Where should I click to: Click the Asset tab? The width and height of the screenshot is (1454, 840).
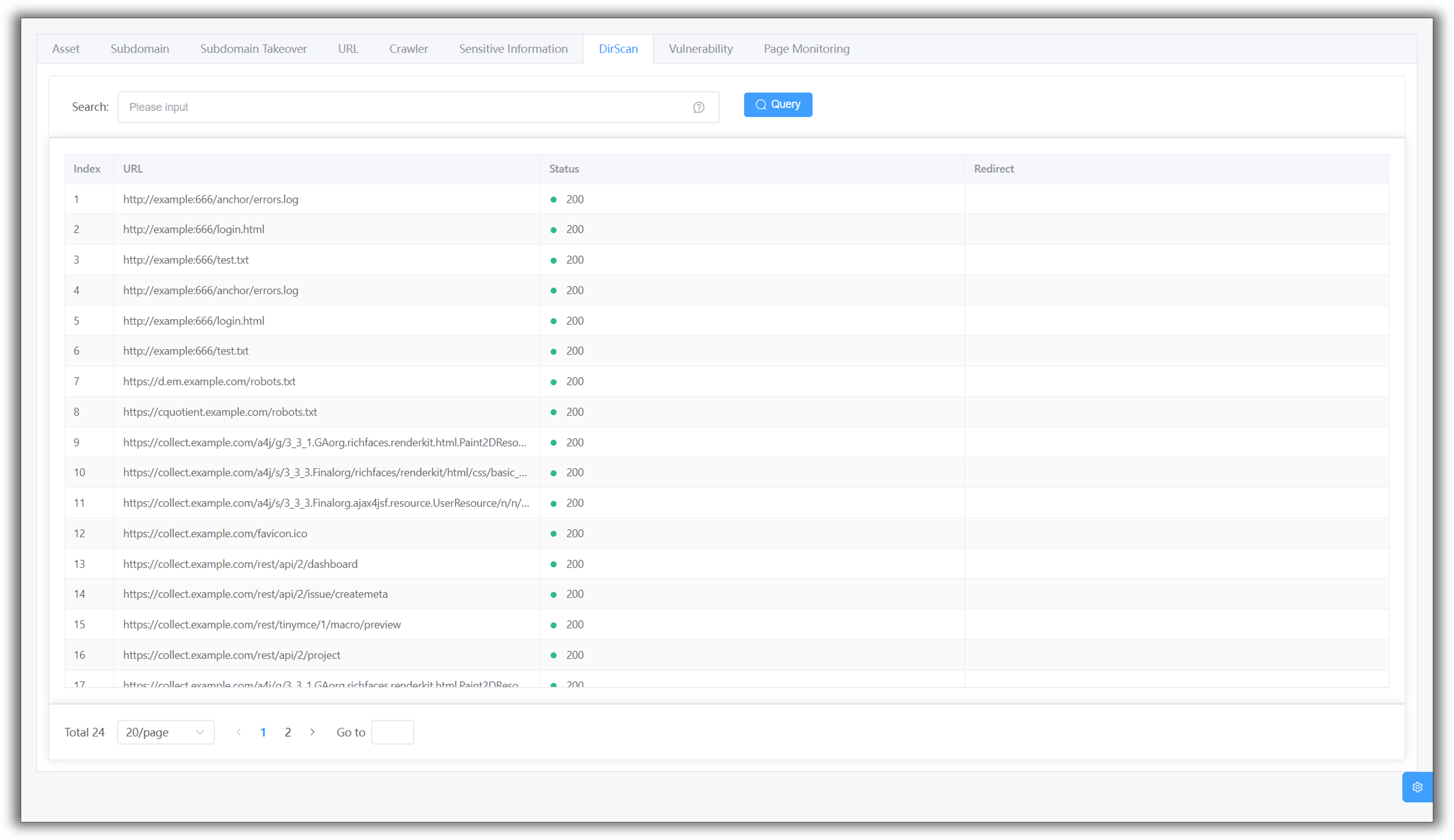coord(66,49)
